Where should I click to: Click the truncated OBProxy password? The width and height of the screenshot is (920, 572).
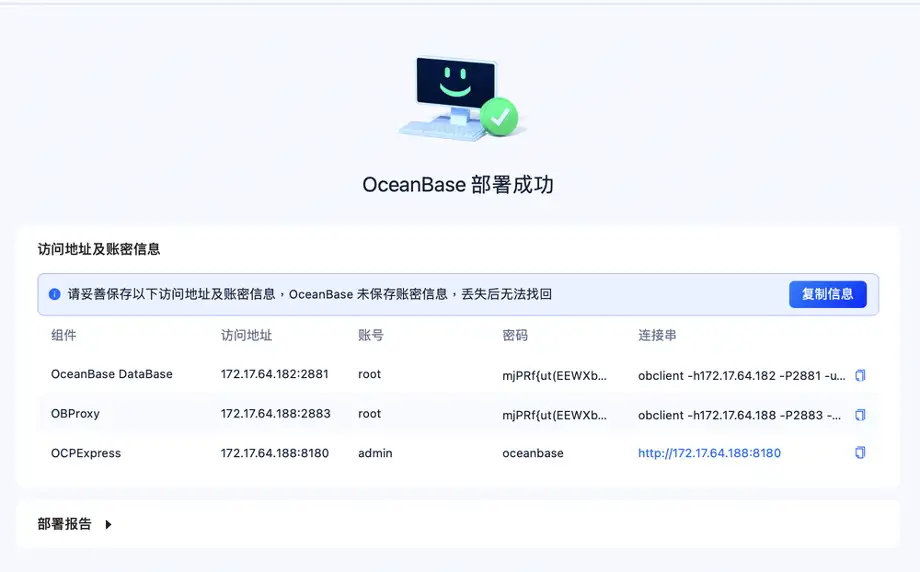[x=554, y=415]
